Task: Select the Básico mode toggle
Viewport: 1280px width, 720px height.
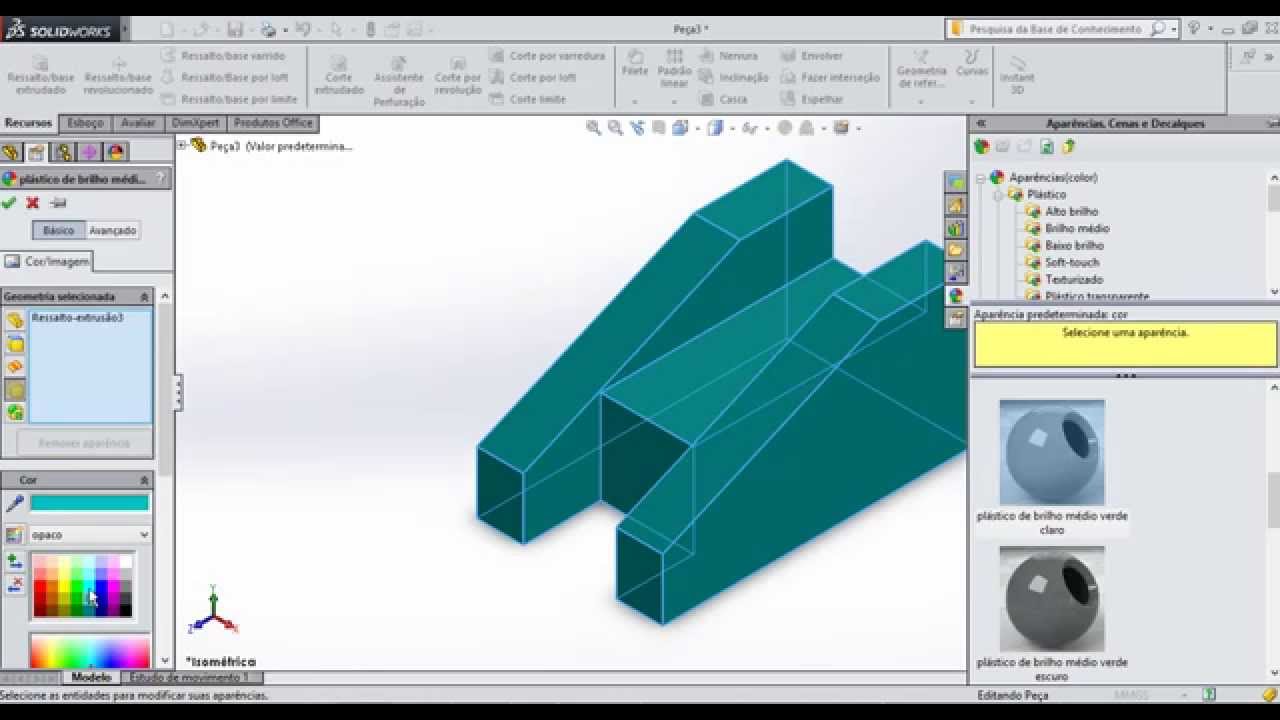Action: (x=59, y=231)
